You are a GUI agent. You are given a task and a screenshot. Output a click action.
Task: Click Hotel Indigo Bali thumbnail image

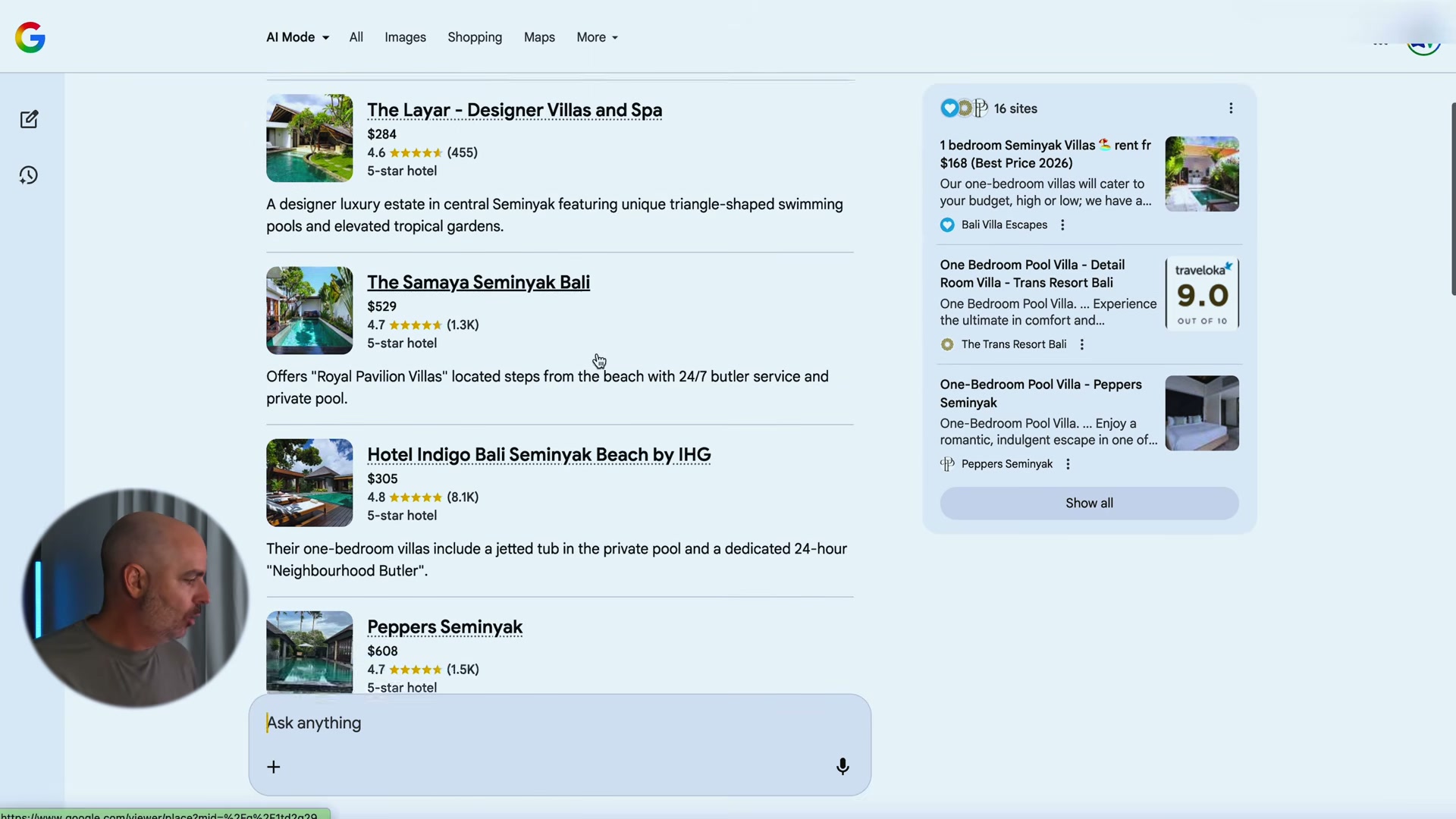(309, 482)
